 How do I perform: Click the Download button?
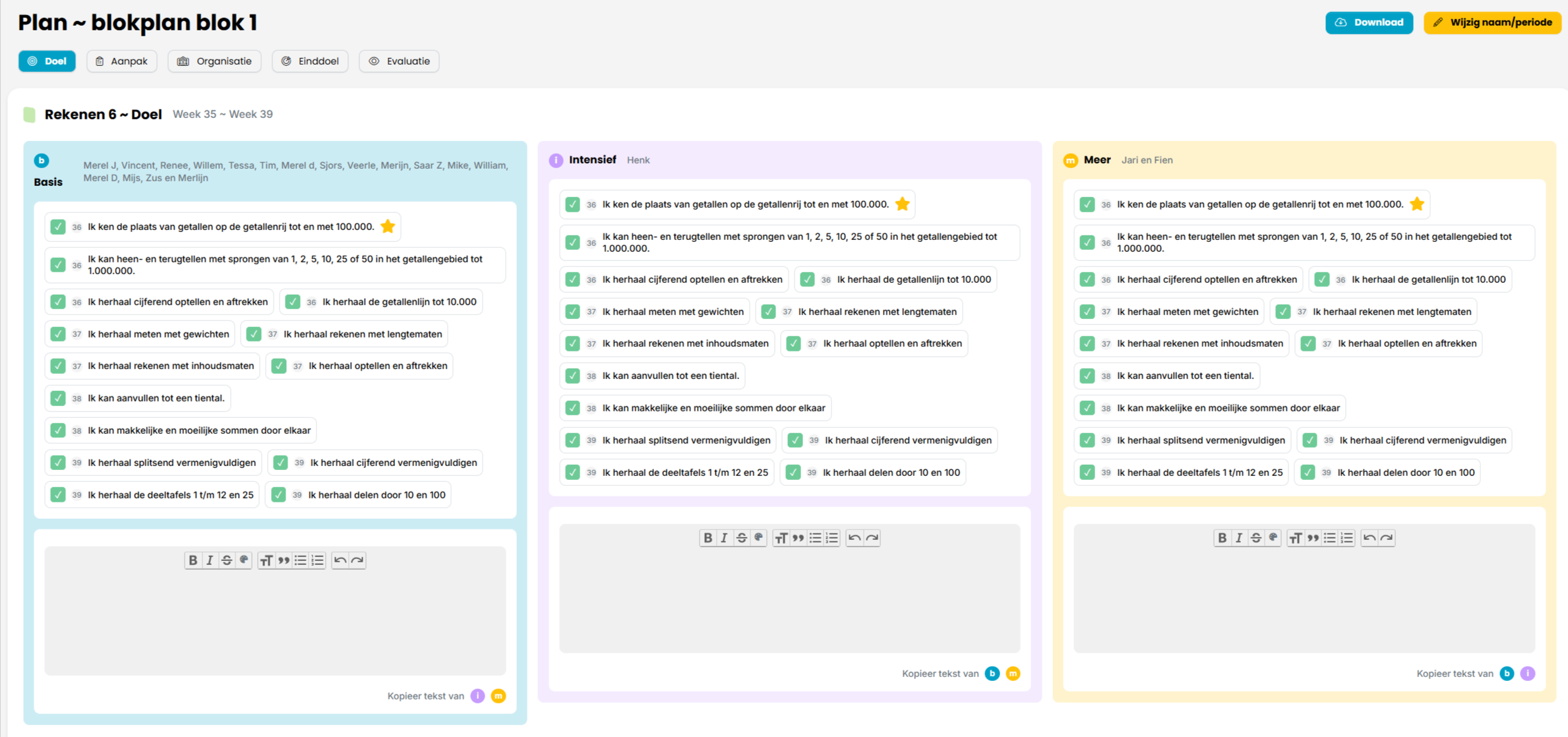click(1369, 22)
